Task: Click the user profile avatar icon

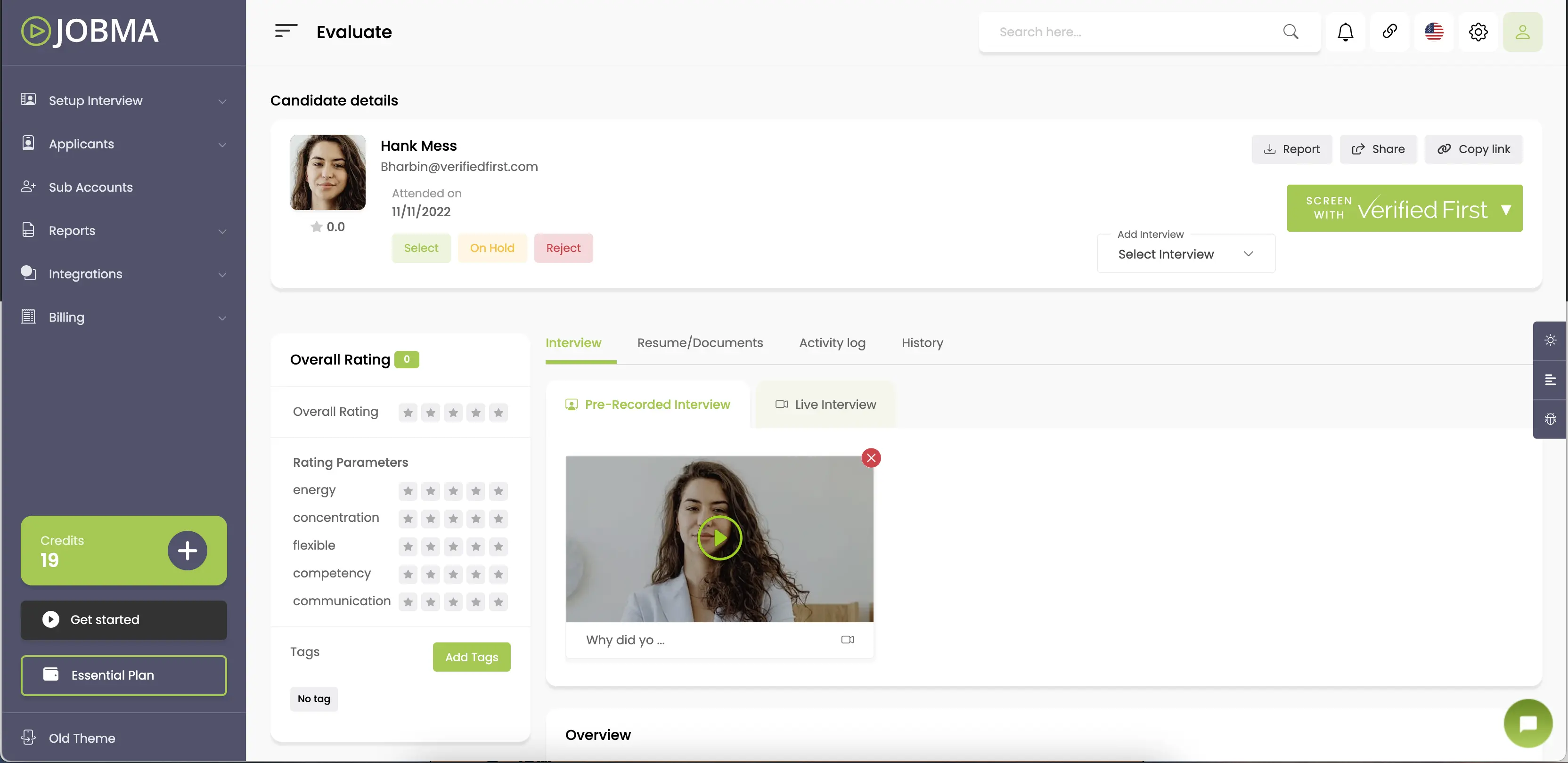Action: (1522, 32)
